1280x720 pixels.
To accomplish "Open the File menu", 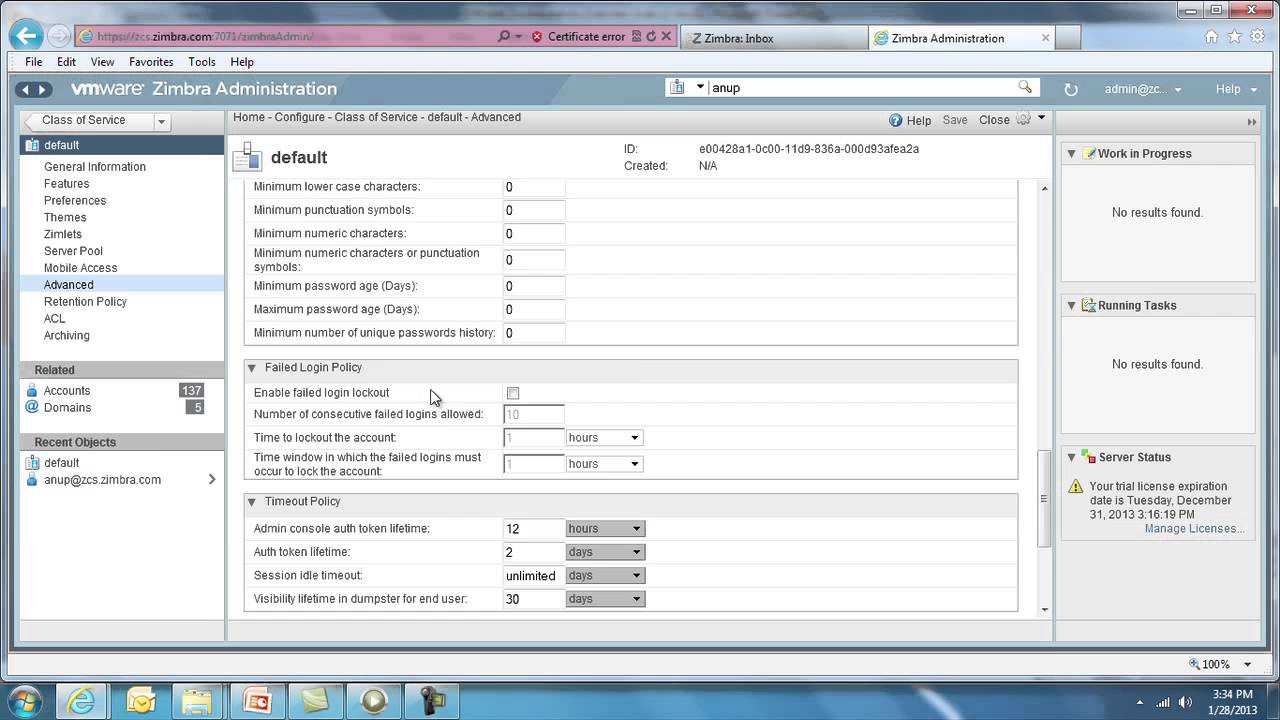I will click(x=33, y=62).
